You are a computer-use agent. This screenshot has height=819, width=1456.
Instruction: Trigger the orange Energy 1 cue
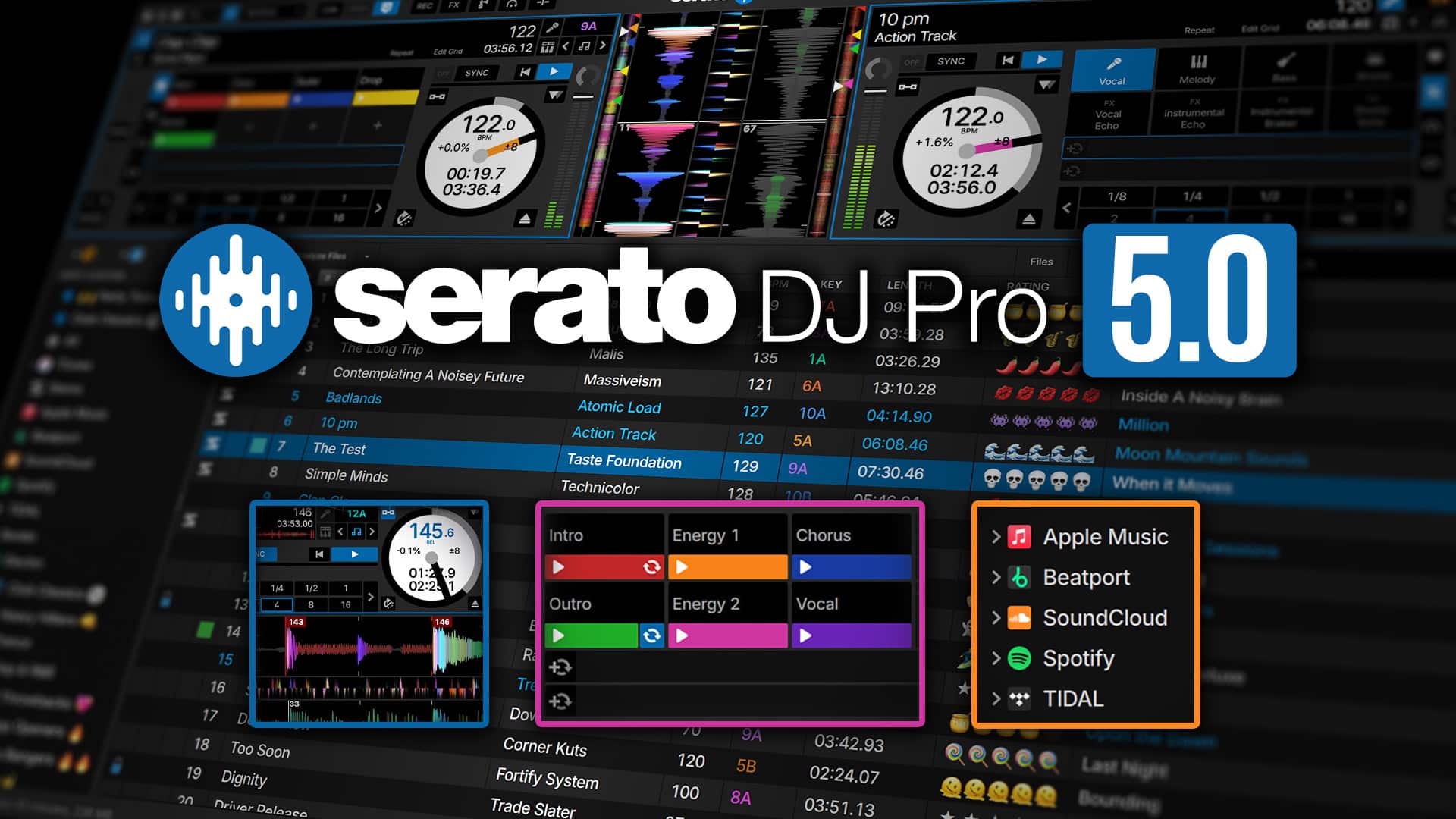(727, 567)
